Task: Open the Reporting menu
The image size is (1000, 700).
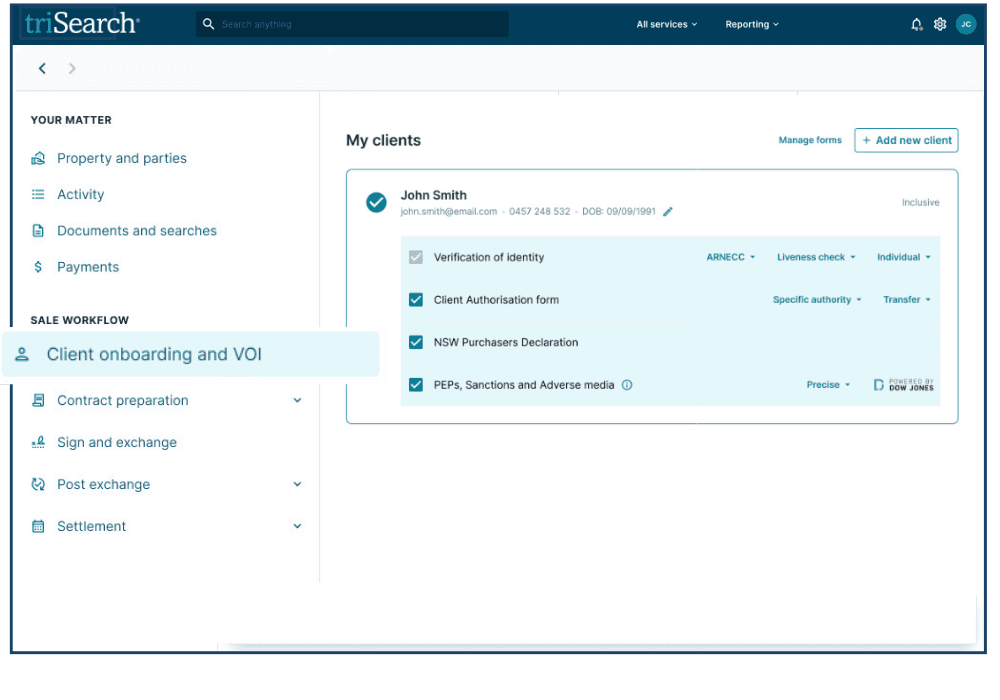Action: pyautogui.click(x=751, y=25)
